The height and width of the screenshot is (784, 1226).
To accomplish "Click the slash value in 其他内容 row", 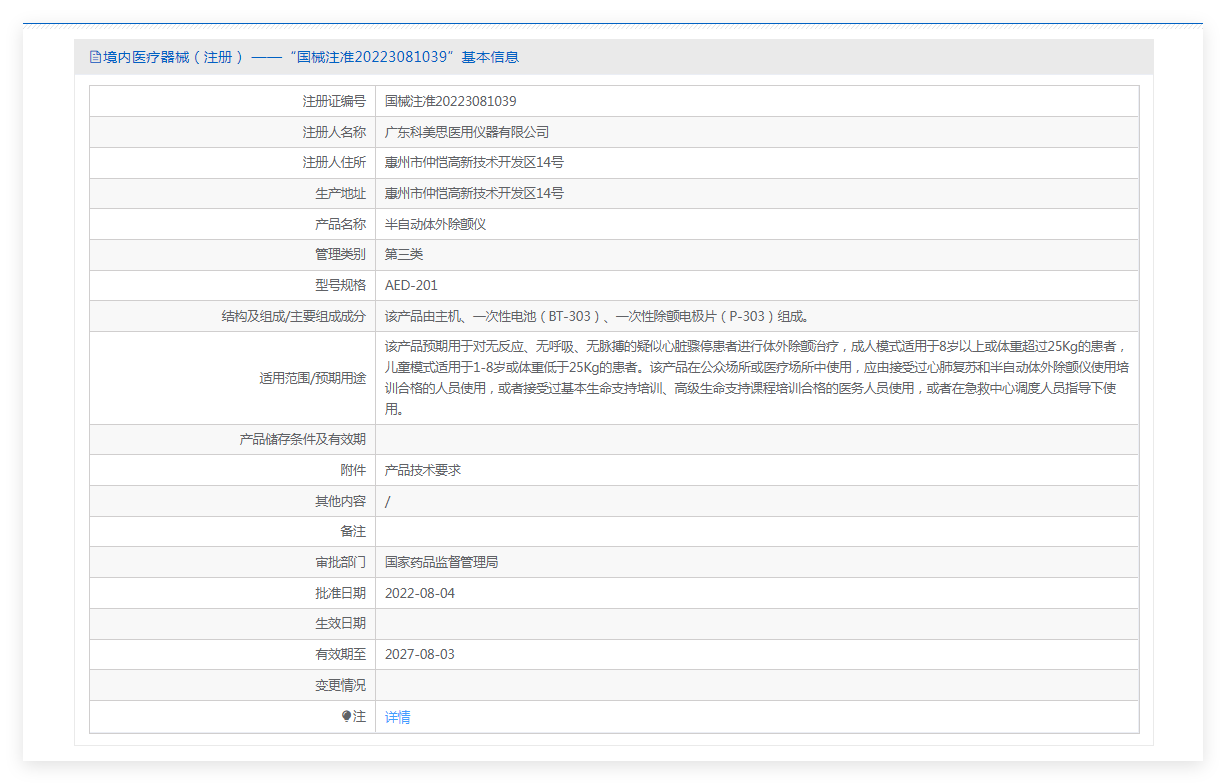I will coord(388,501).
